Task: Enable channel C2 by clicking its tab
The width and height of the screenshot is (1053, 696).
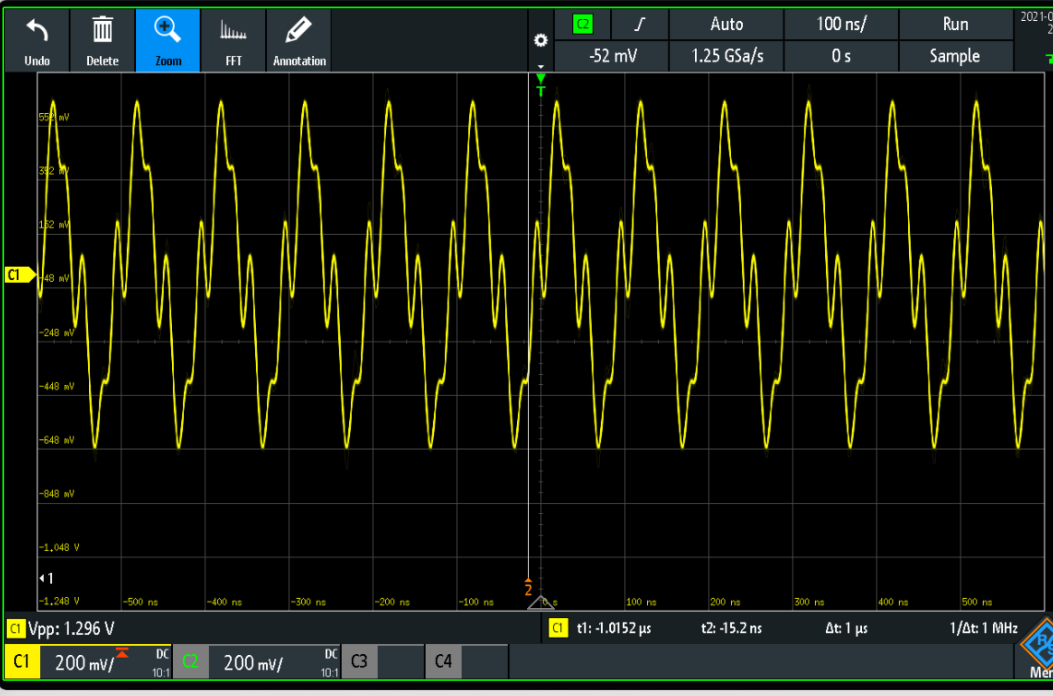Action: click(189, 661)
